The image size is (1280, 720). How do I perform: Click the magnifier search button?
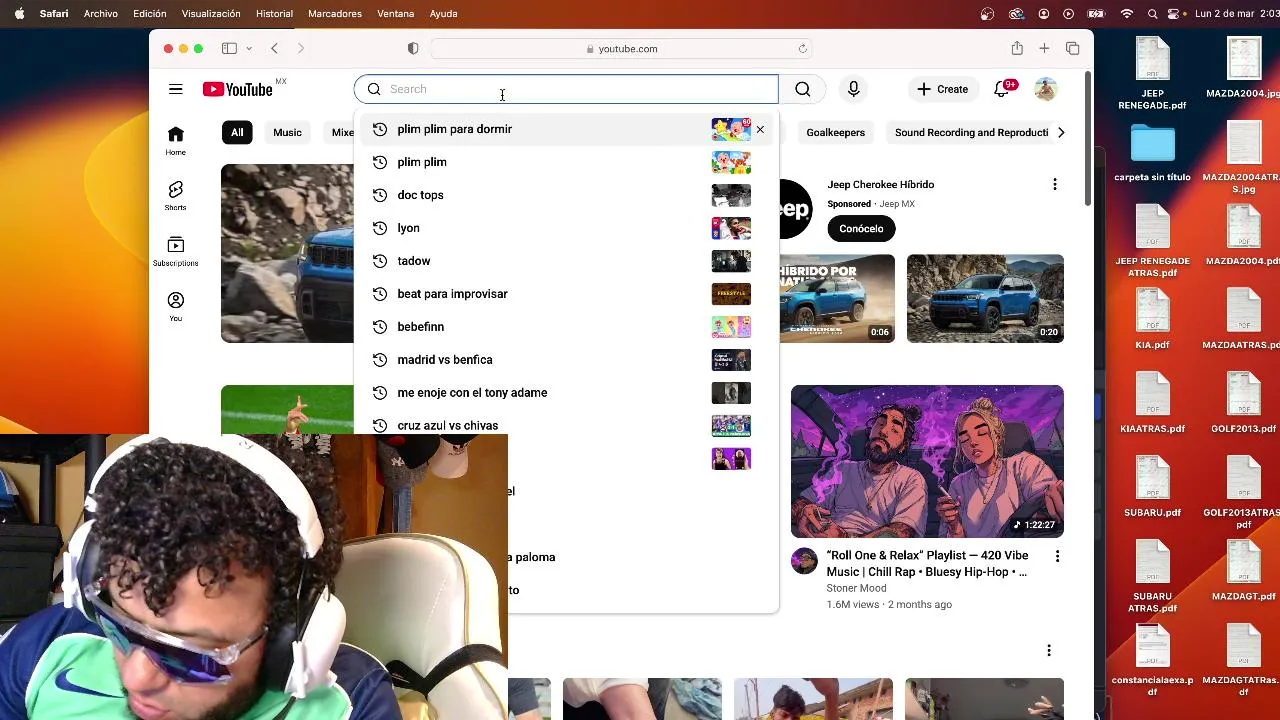(803, 89)
